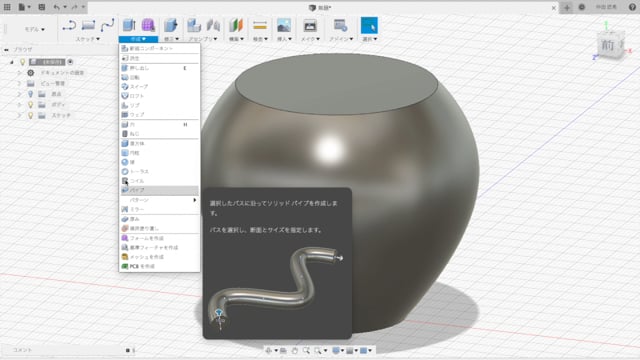Click the Measure ruler icon in the toolbar
This screenshot has height=360, width=640.
[260, 25]
